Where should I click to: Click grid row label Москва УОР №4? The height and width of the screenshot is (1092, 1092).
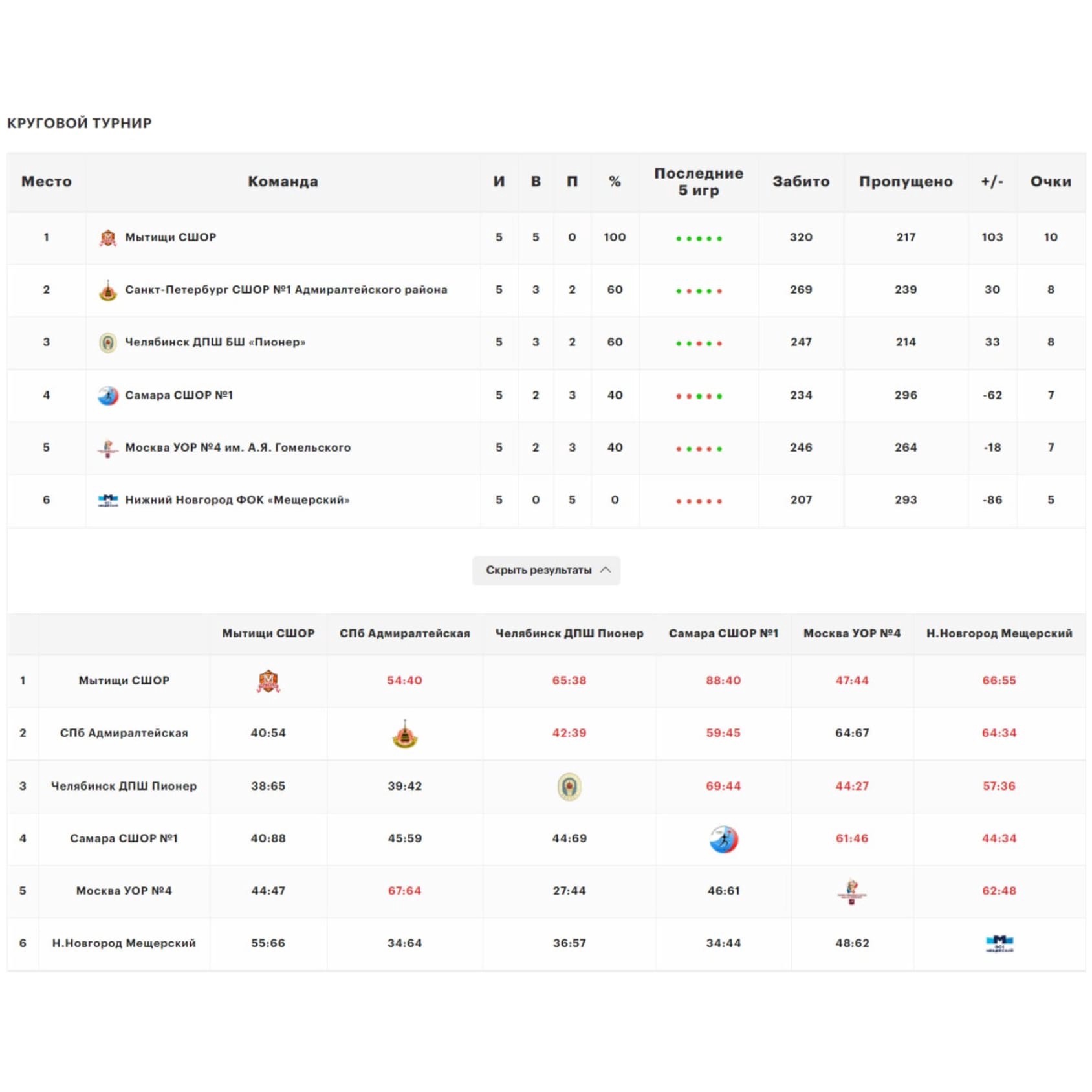click(x=124, y=891)
